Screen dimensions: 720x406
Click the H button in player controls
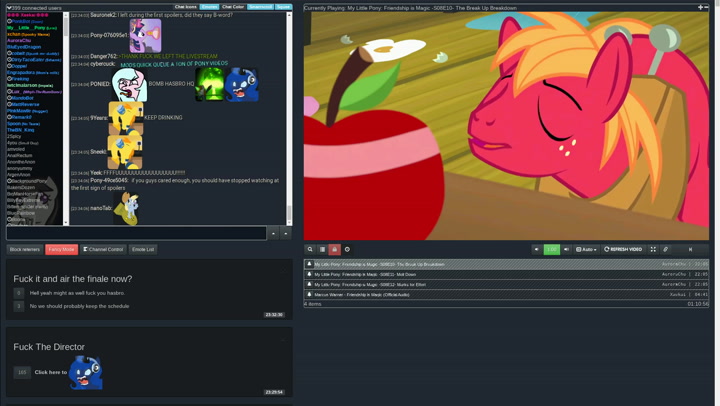point(690,249)
